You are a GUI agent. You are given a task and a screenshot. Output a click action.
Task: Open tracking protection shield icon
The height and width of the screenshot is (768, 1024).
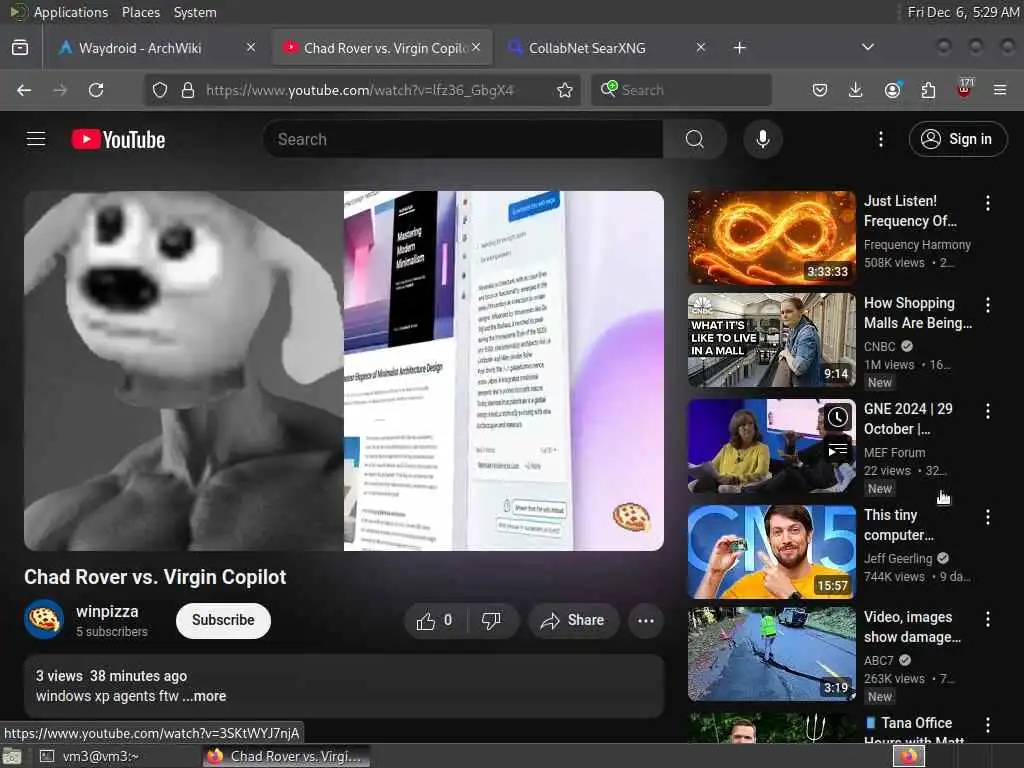[x=160, y=90]
